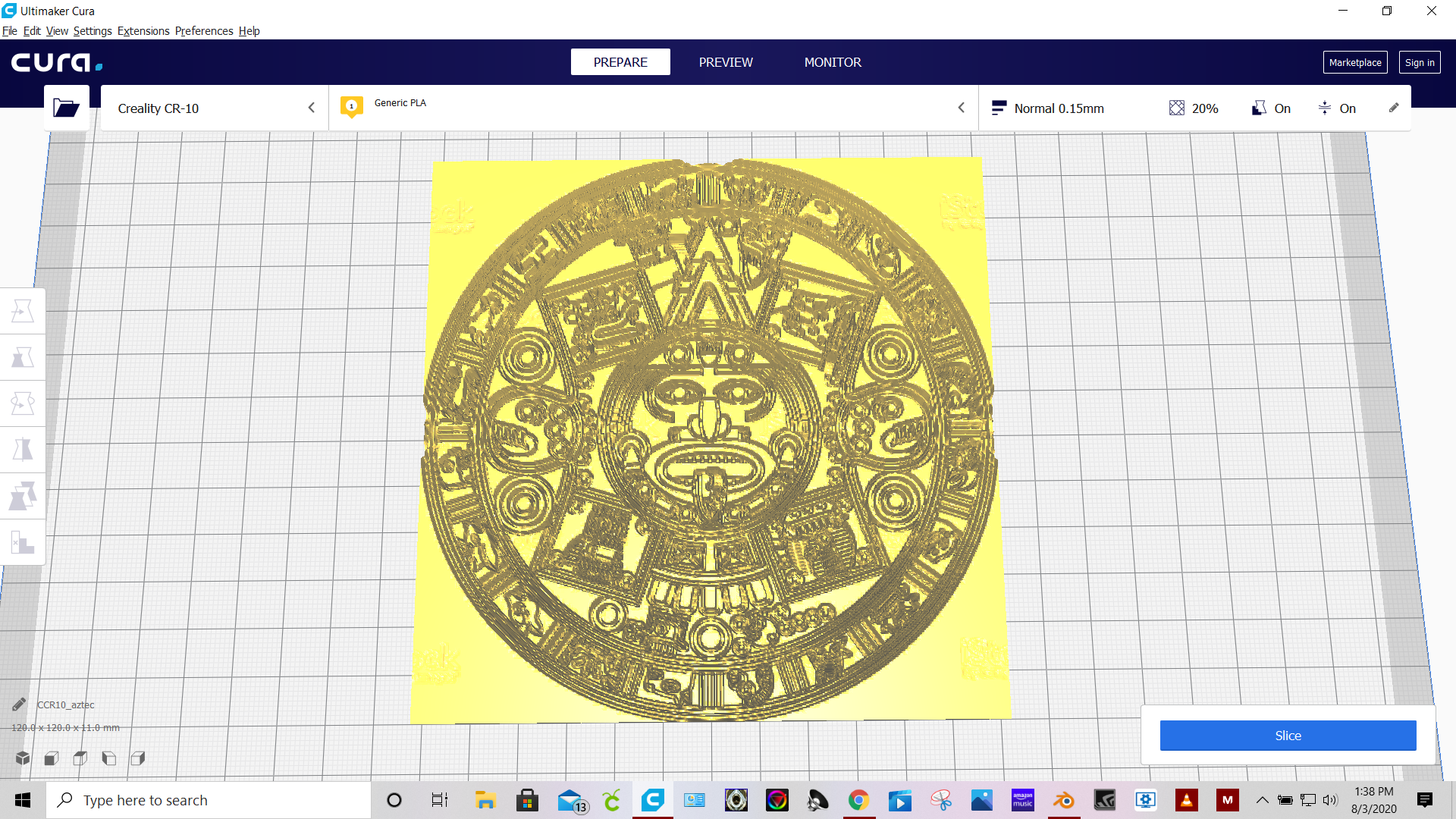Open Task View from the taskbar

[439, 800]
